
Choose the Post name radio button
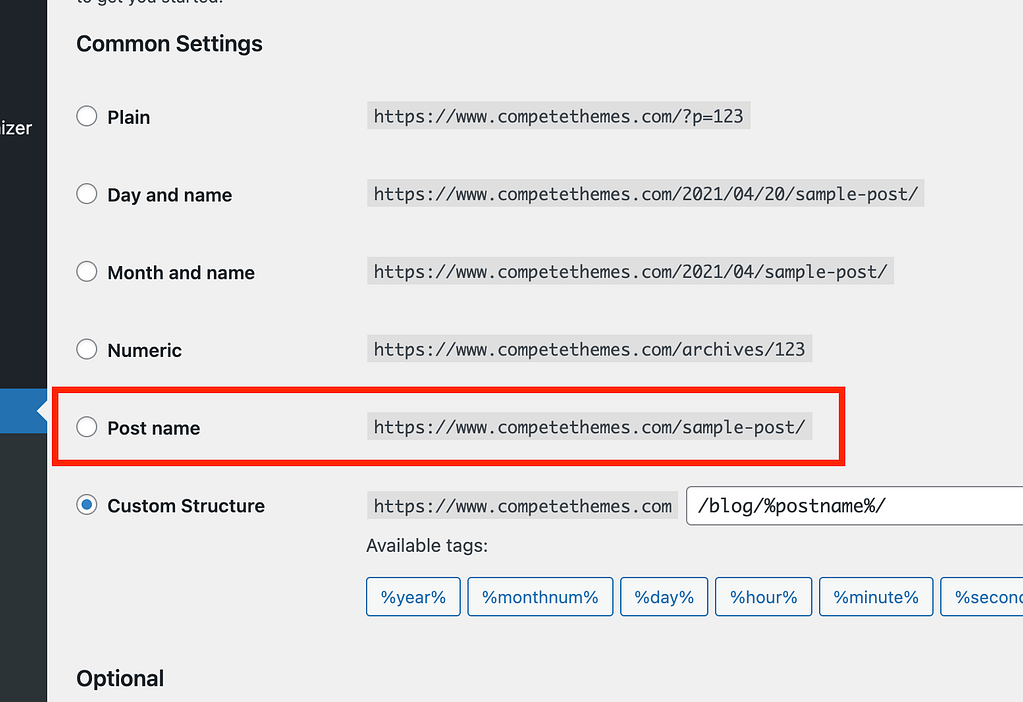point(87,427)
